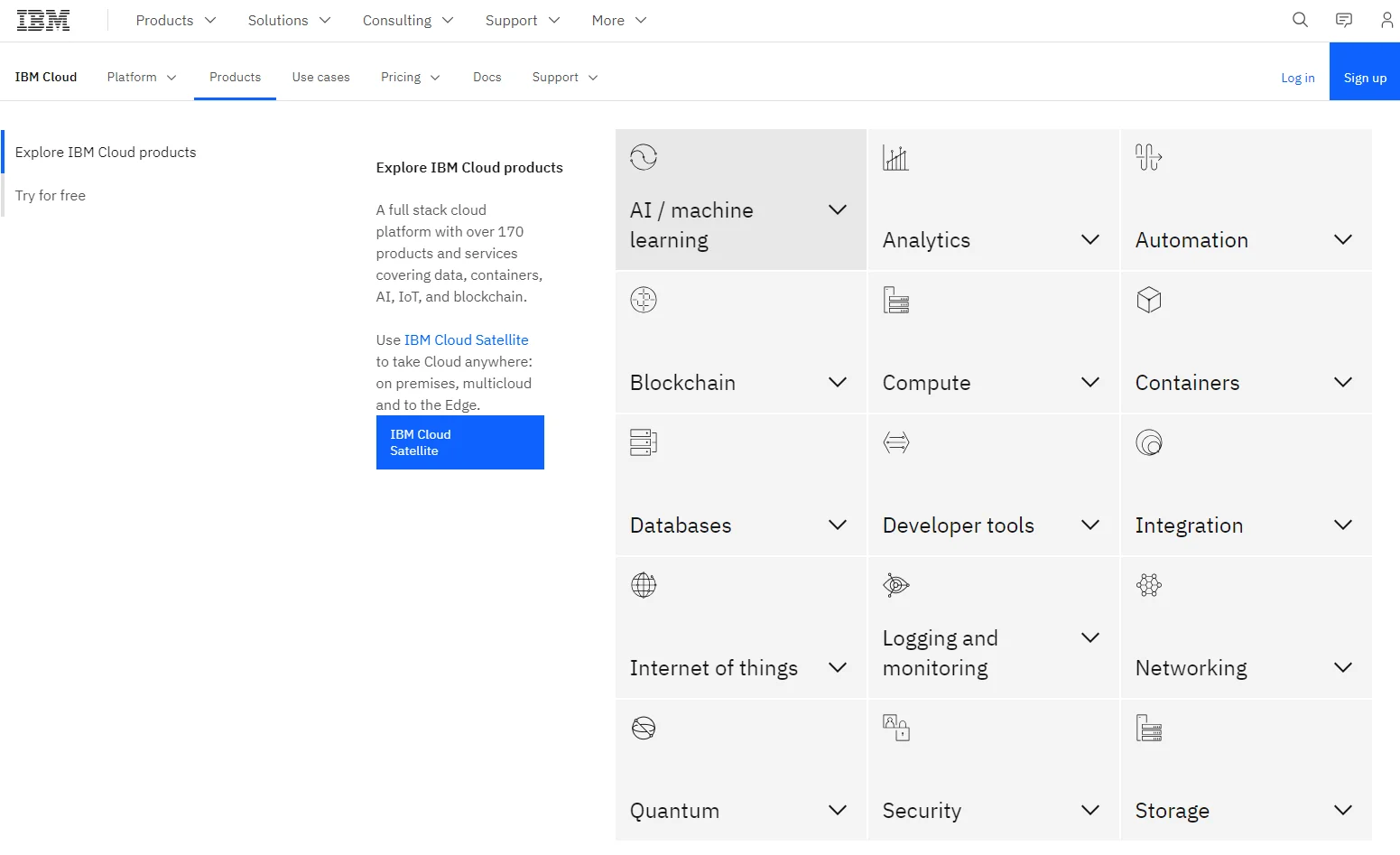Go to Docs
The width and height of the screenshot is (1400, 855).
(x=487, y=77)
